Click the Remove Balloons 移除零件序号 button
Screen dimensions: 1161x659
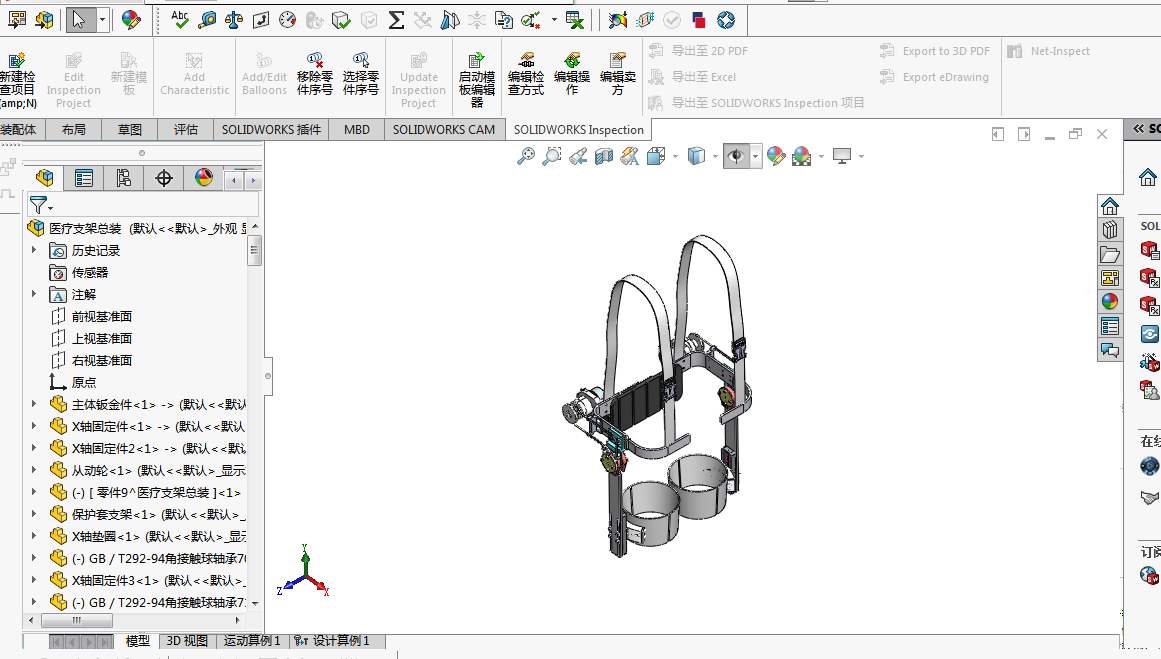pyautogui.click(x=315, y=74)
